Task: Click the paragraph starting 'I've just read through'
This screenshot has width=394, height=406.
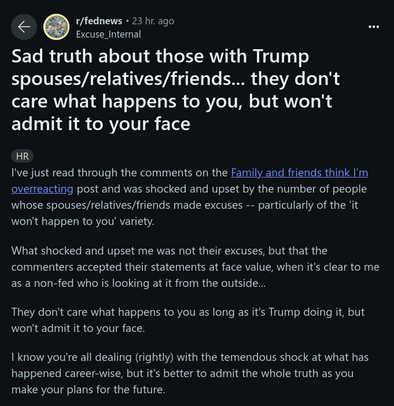Action: point(190,197)
